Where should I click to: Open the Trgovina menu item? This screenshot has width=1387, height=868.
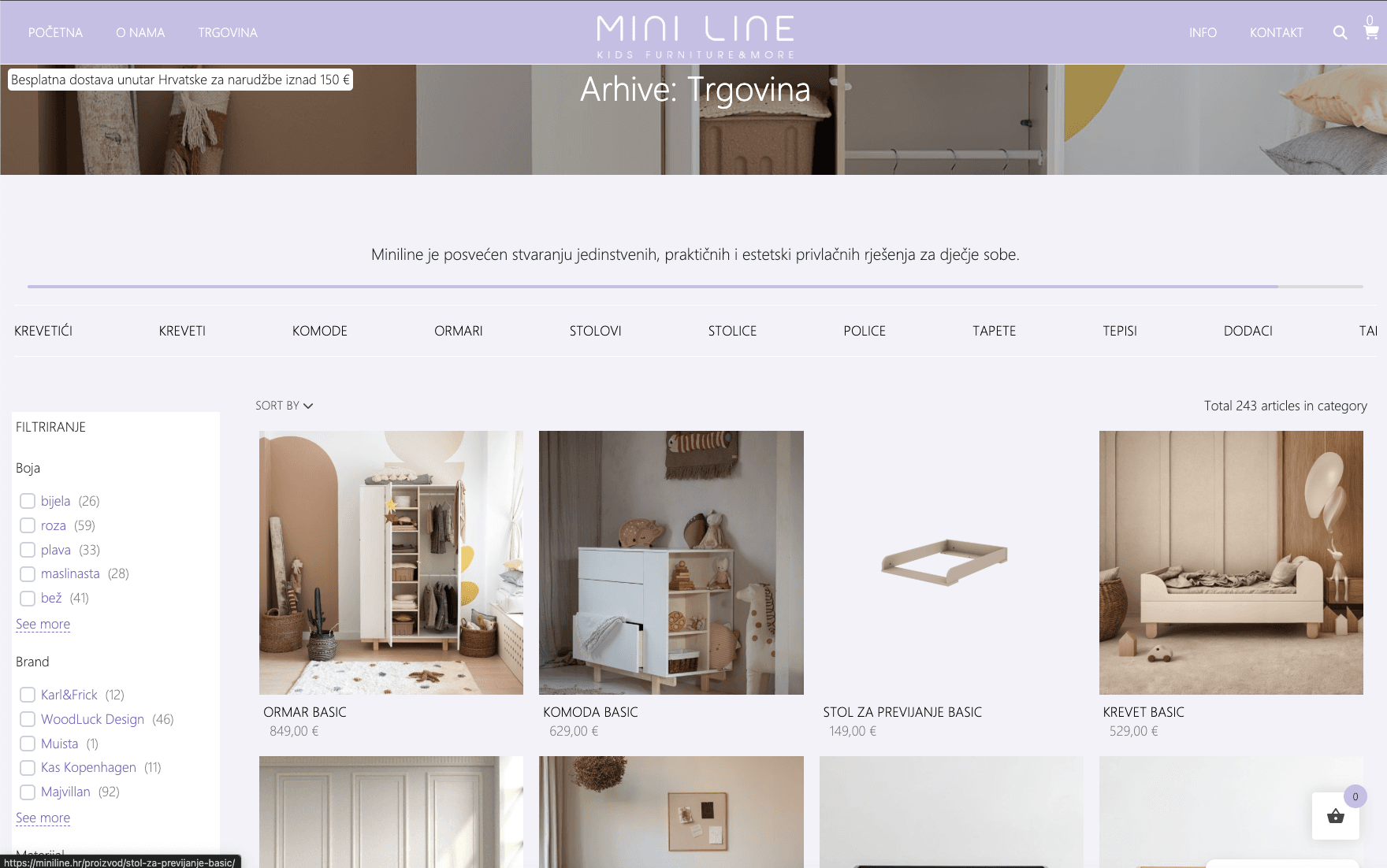coord(228,32)
